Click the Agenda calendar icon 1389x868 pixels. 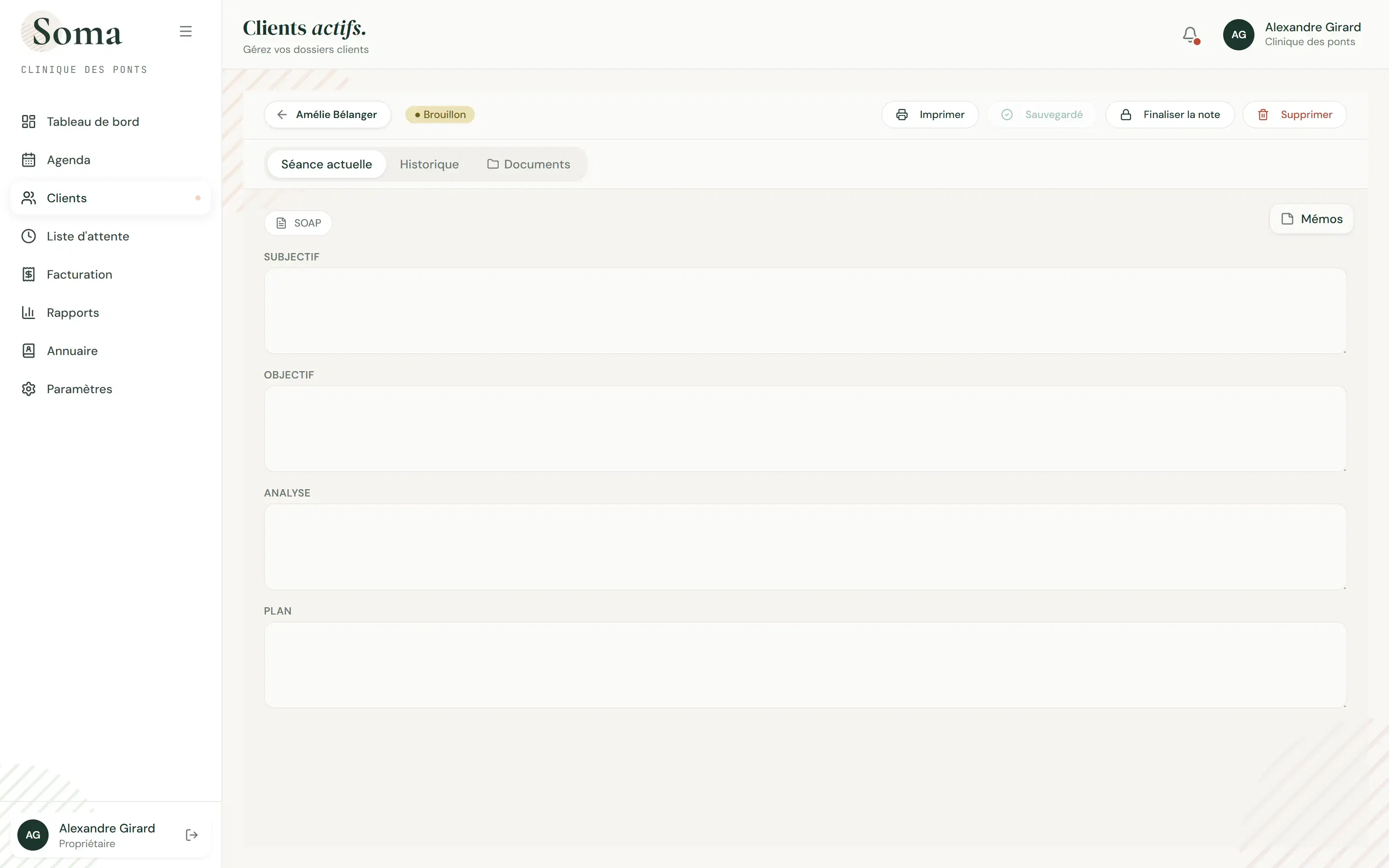pos(29,160)
